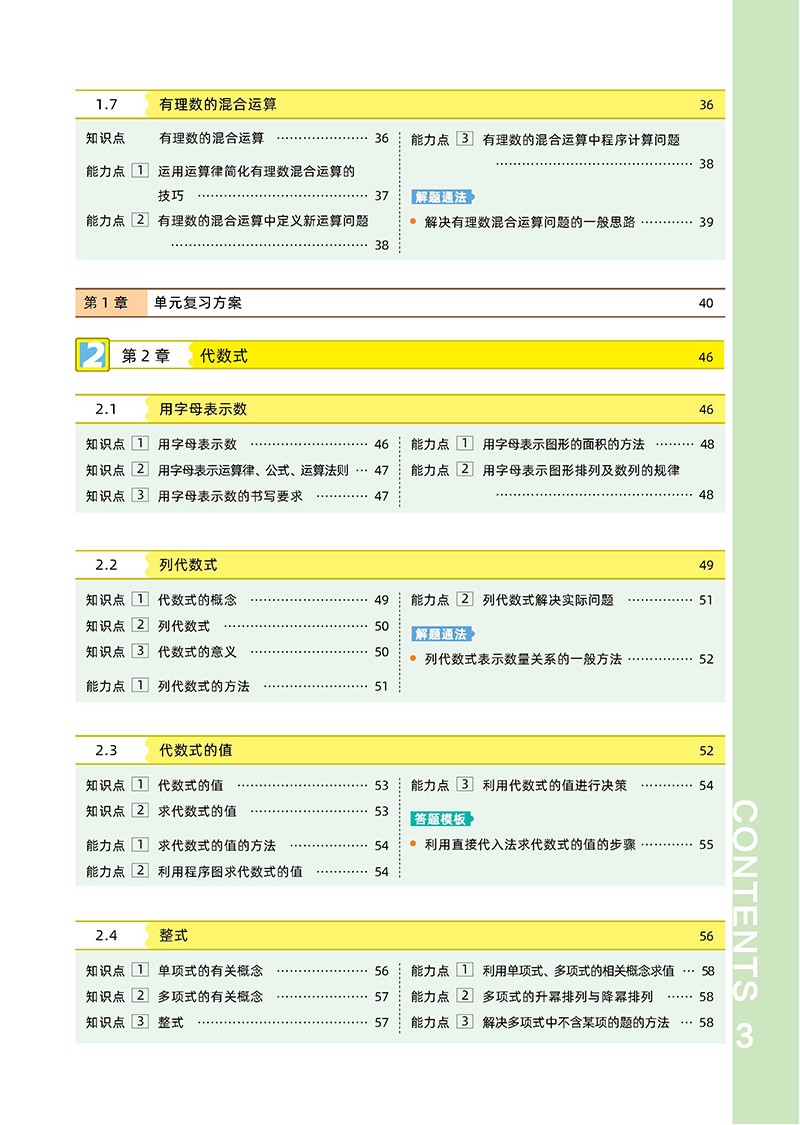The height and width of the screenshot is (1125, 800).
Task: Click the orange bullet before 利用直接代入法求代数式的值的步骤
Action: [x=413, y=844]
